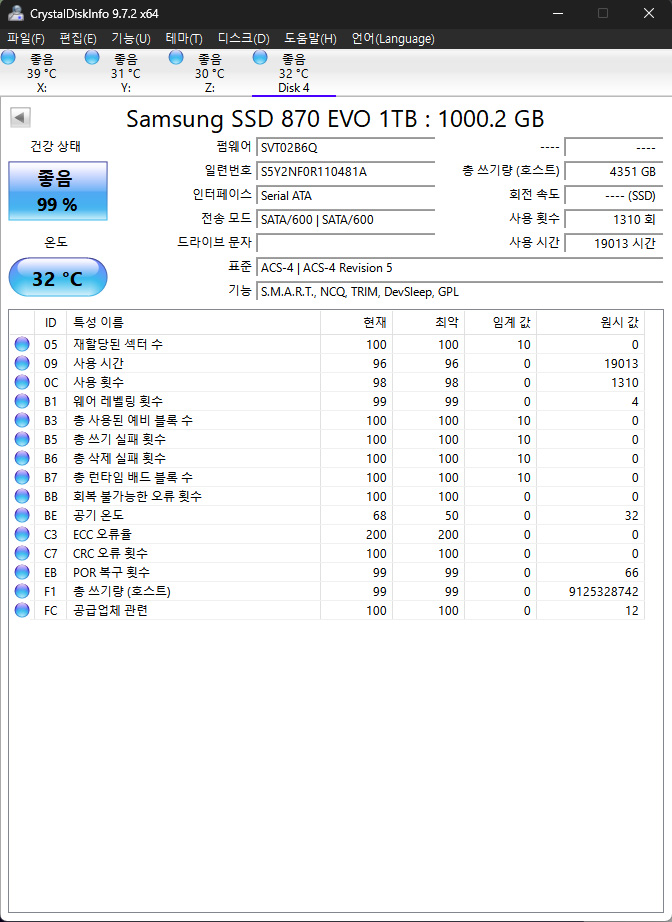Click status orb for attribute B5

click(22, 439)
